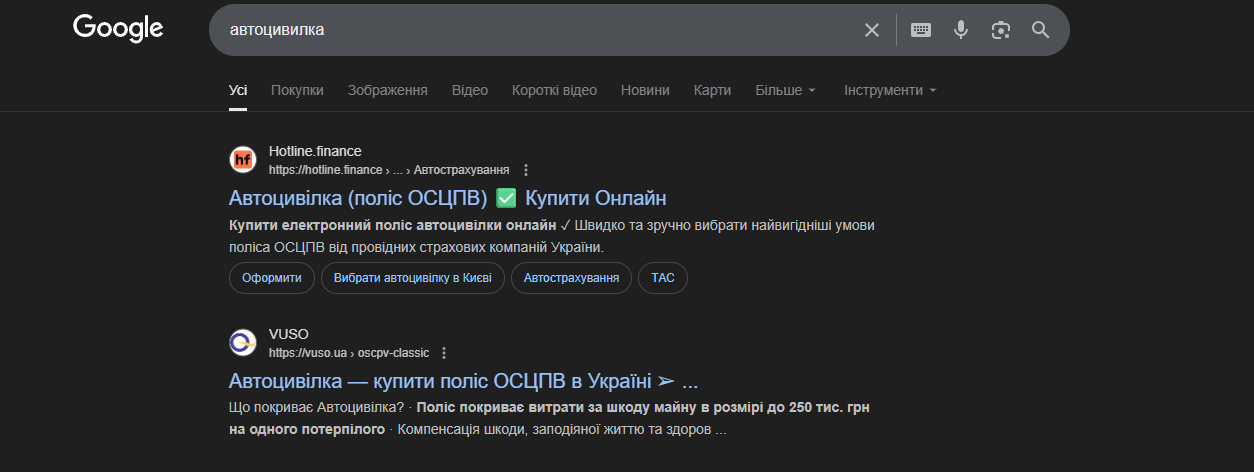Open more options for VUSO result
The image size is (1254, 472).
click(x=444, y=353)
